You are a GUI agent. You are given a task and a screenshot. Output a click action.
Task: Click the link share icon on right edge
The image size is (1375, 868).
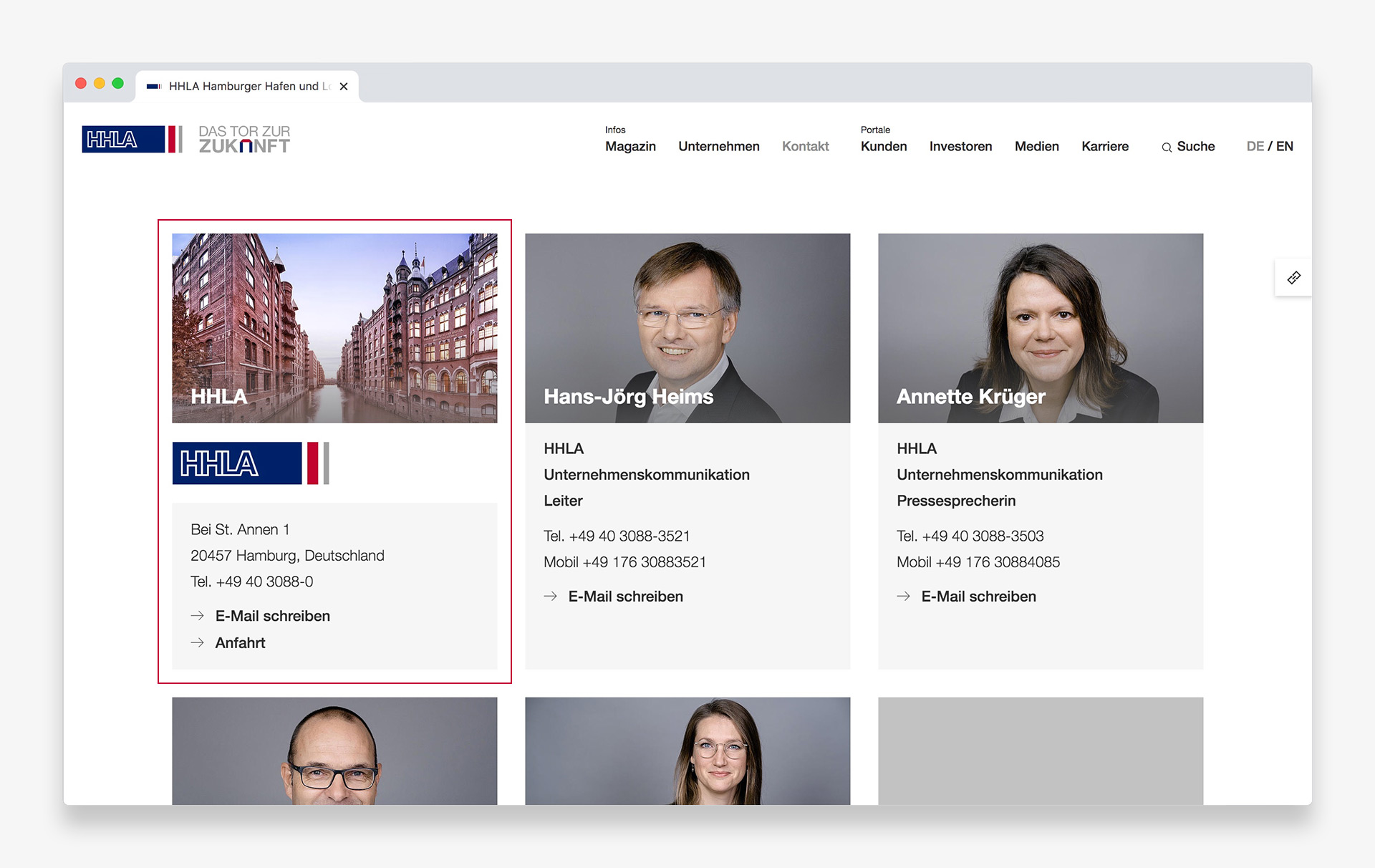tap(1293, 278)
